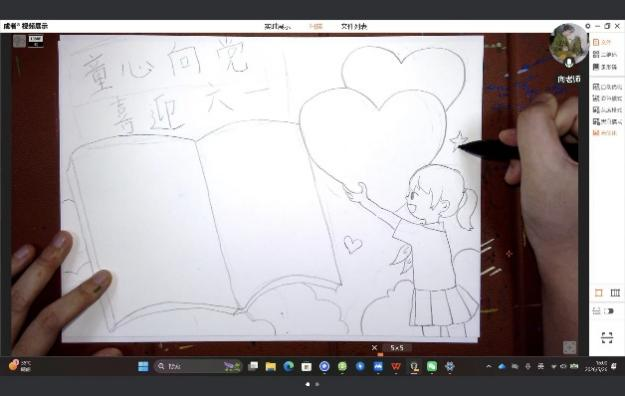Select the first orange layout option in right sidebar
Screen dimensions: 625x396
coord(602,42)
